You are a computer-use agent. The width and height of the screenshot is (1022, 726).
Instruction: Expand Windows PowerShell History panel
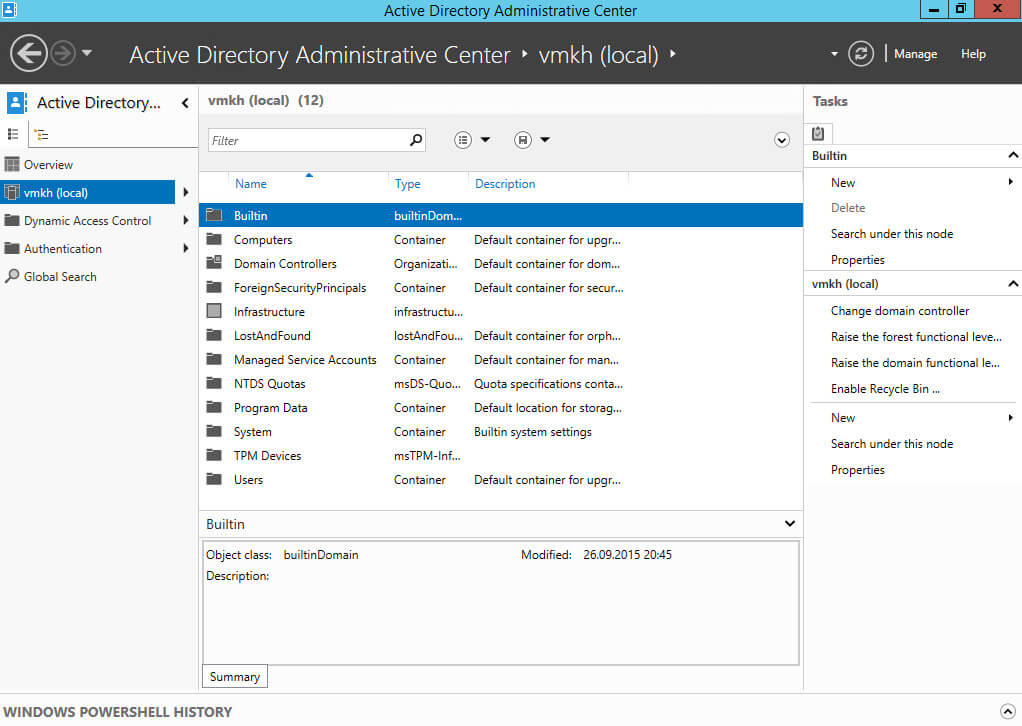pyautogui.click(x=1007, y=712)
